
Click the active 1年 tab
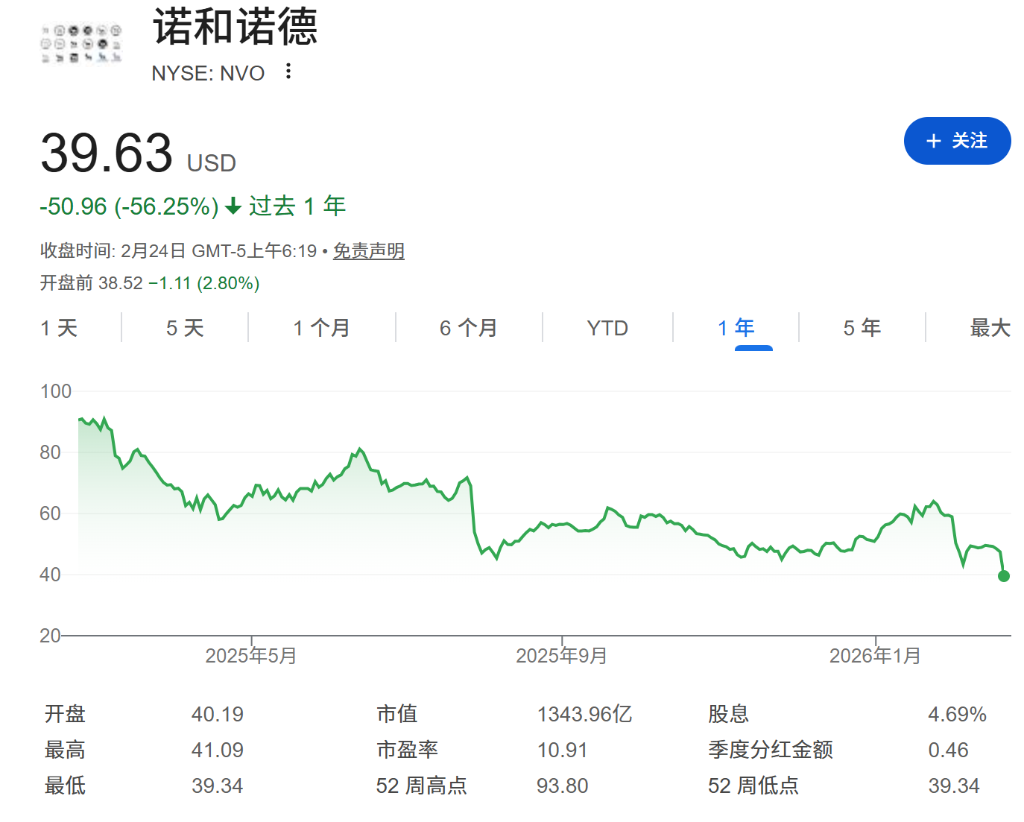pos(737,328)
